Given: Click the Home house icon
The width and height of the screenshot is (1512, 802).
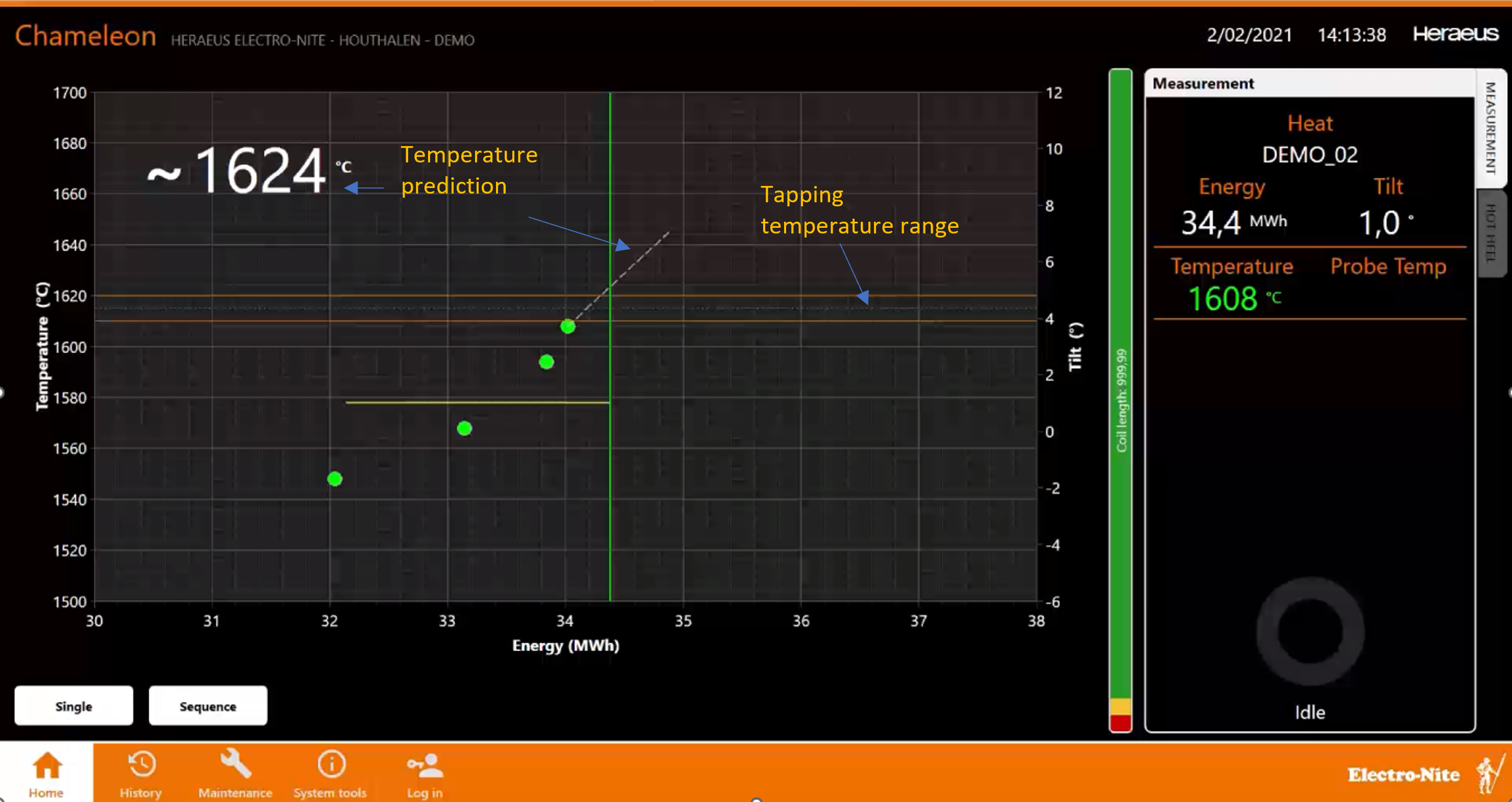Looking at the screenshot, I should 47,765.
